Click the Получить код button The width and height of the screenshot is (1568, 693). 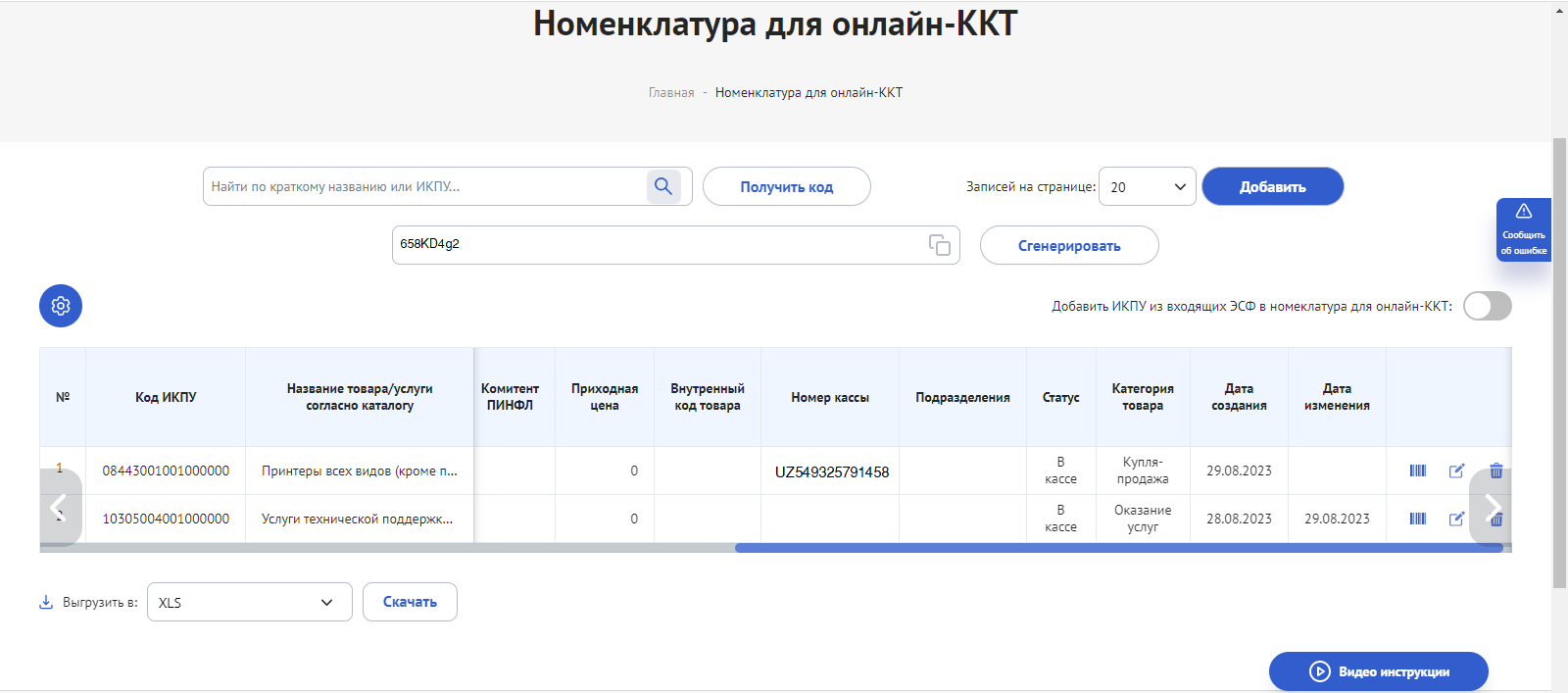point(786,186)
